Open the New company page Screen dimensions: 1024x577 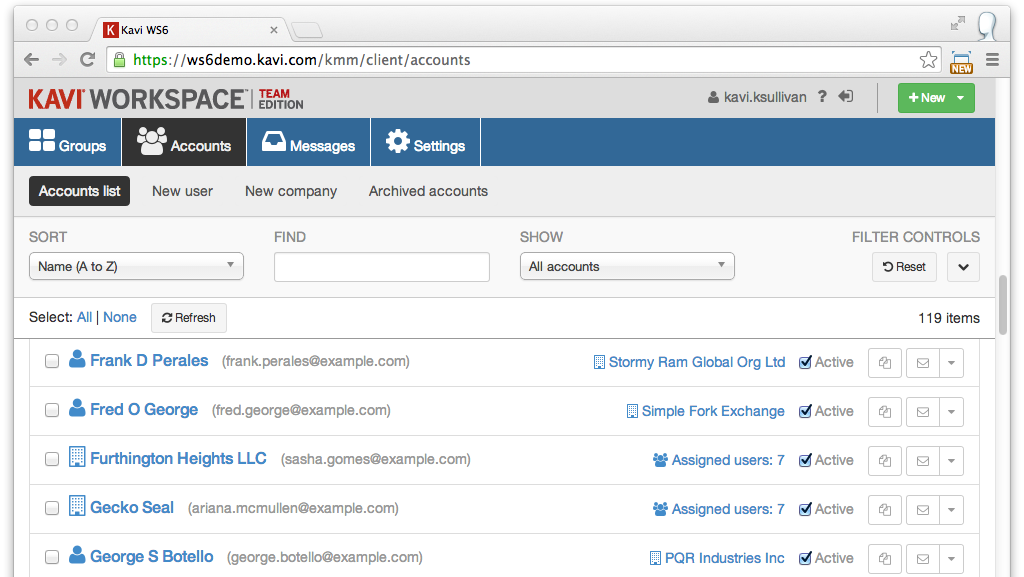(x=290, y=191)
